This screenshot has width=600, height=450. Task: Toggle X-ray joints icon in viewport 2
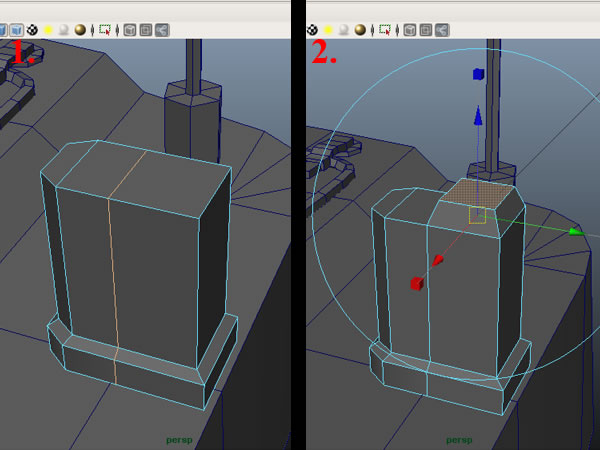pyautogui.click(x=442, y=30)
